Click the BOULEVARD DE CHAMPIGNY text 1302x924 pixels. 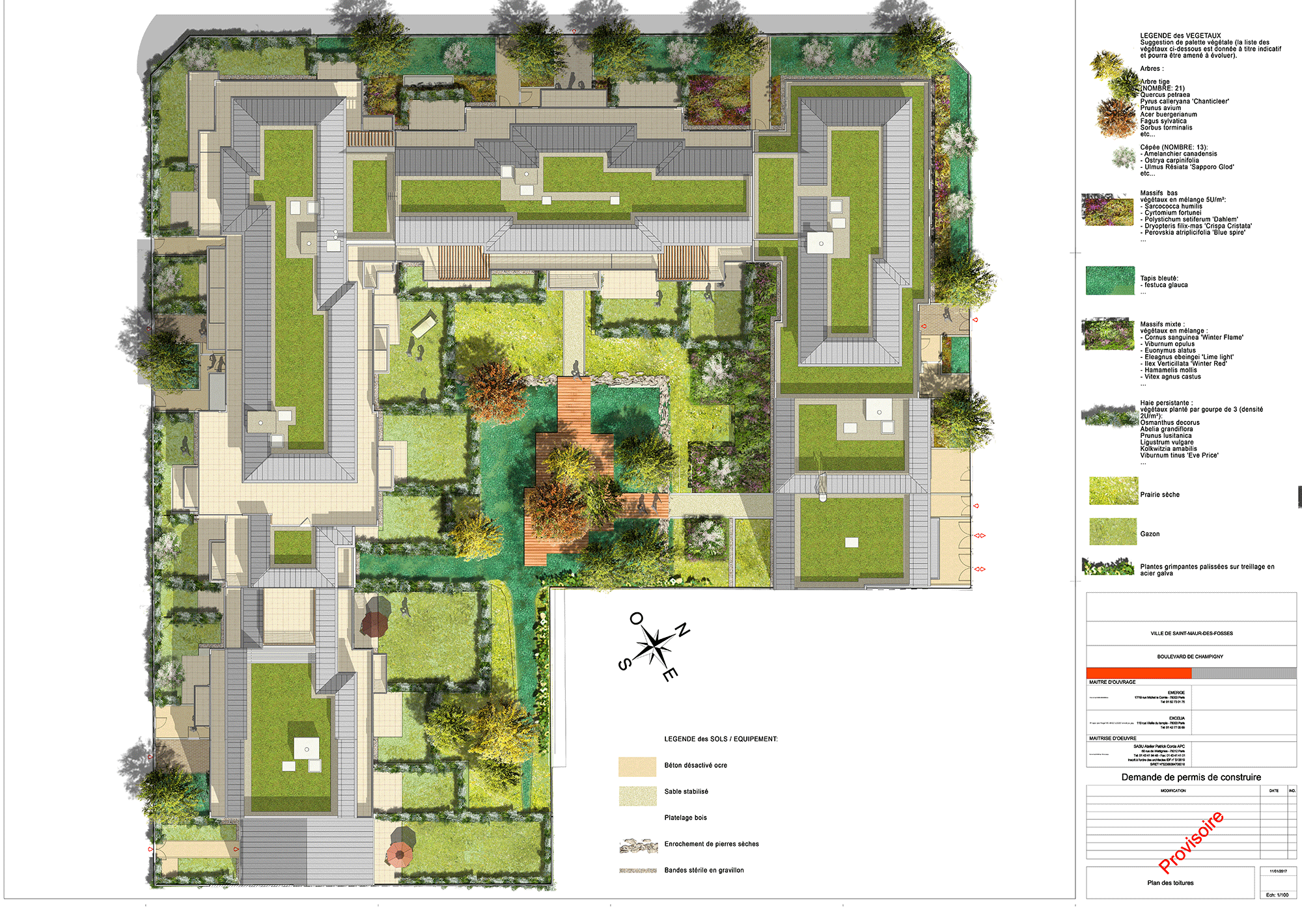[x=1190, y=657]
